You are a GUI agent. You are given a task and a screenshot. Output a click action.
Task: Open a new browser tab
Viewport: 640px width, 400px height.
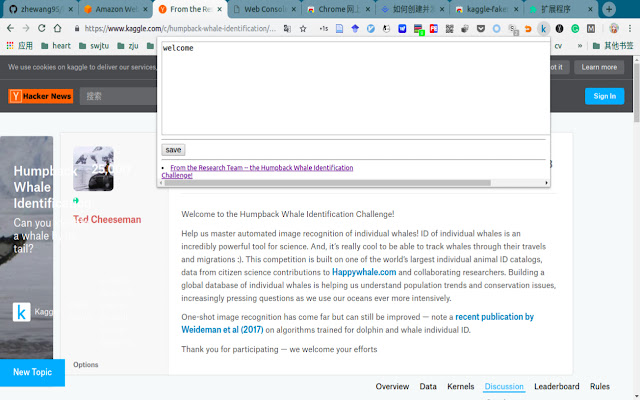click(609, 9)
